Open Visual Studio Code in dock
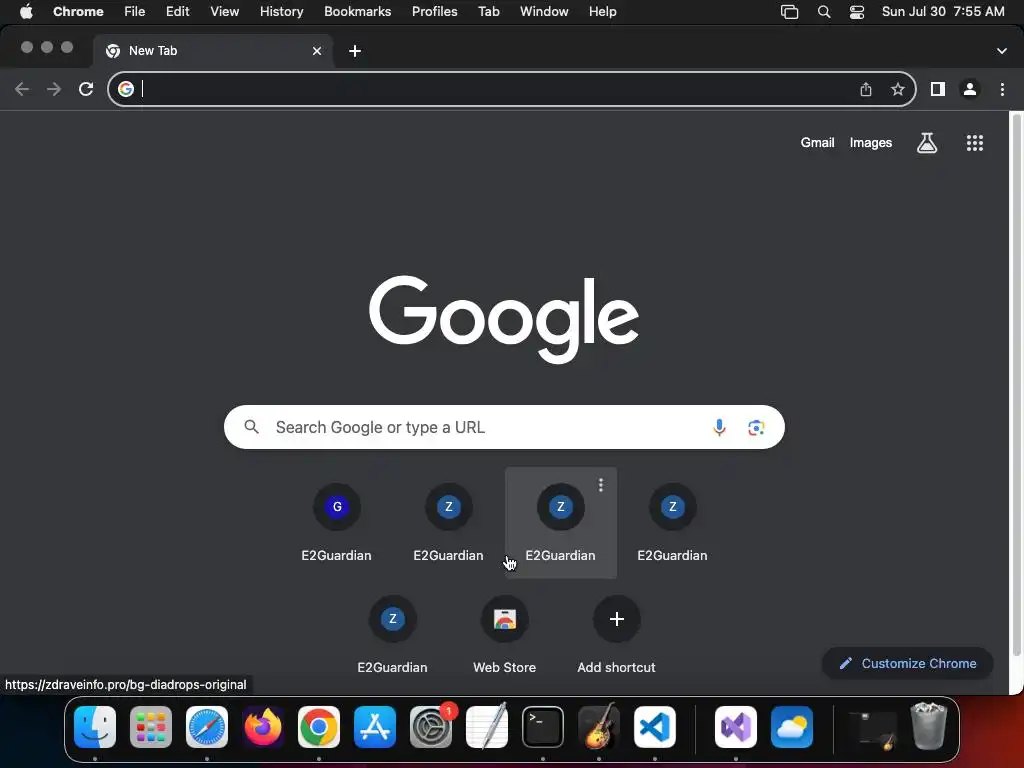Image resolution: width=1024 pixels, height=768 pixels. [x=655, y=727]
